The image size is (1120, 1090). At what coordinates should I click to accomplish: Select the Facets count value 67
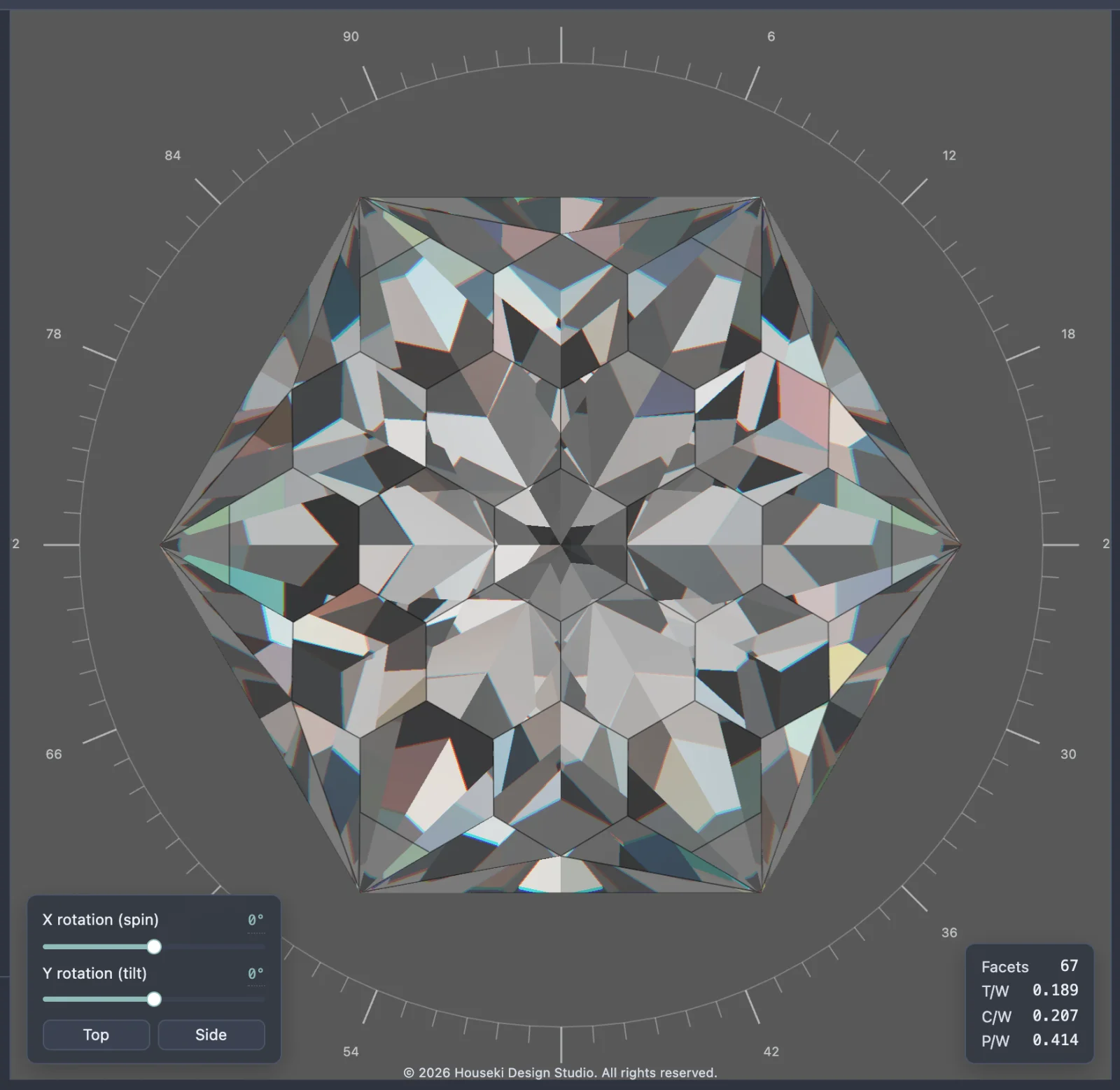pyautogui.click(x=1069, y=966)
